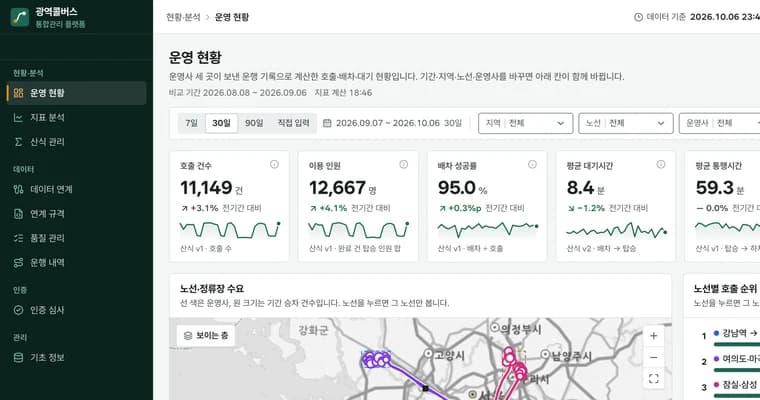Click the 95.0 배차 성공률 value
The height and width of the screenshot is (400, 760).
tap(457, 188)
